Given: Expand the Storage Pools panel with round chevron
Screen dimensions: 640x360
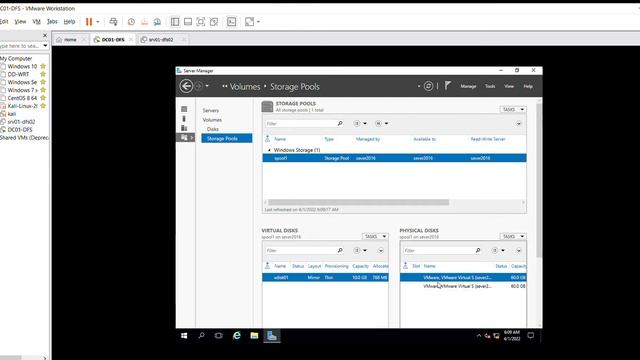Looking at the screenshot, I should pos(518,123).
